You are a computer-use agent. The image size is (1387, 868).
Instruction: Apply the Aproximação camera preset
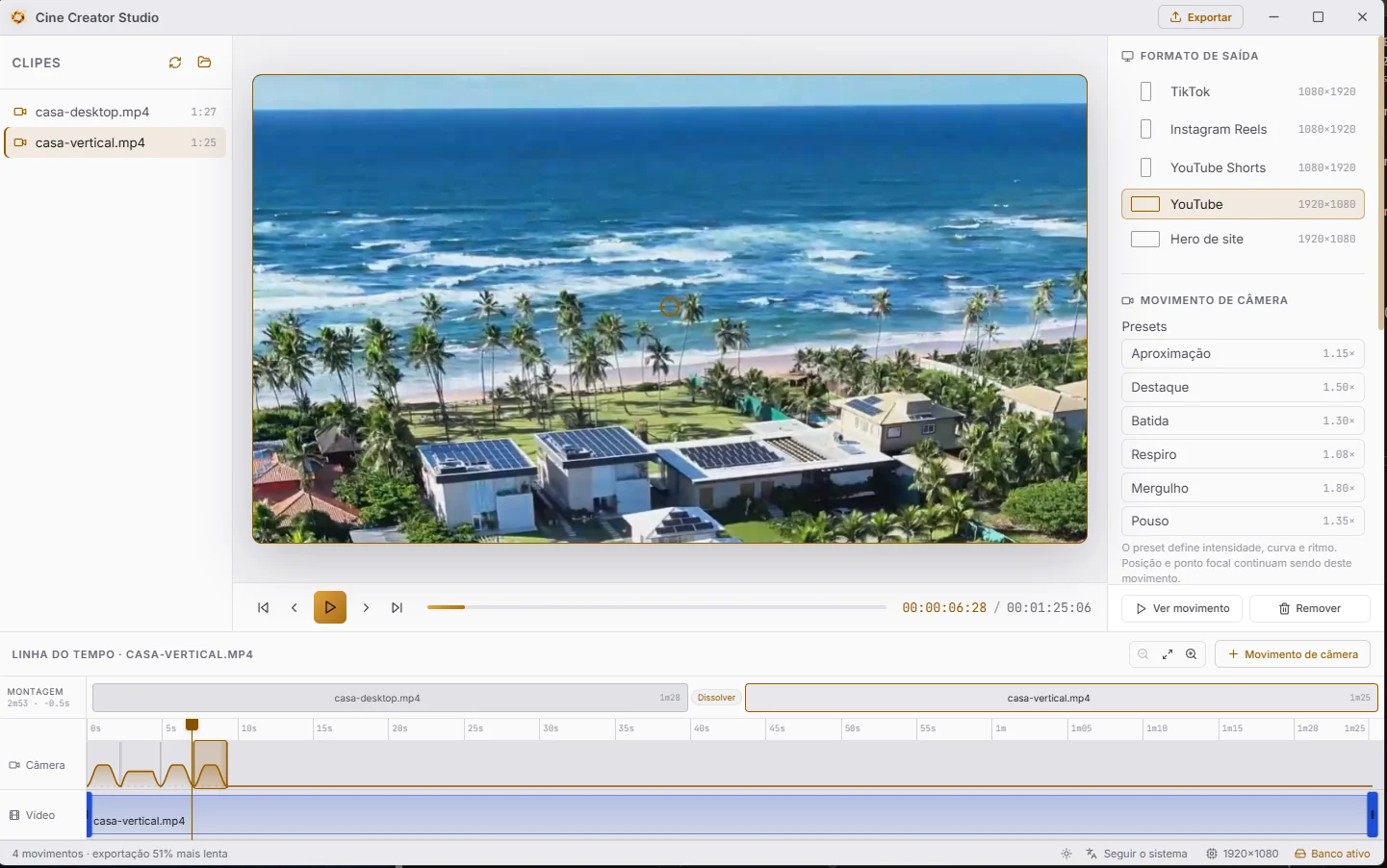point(1243,354)
